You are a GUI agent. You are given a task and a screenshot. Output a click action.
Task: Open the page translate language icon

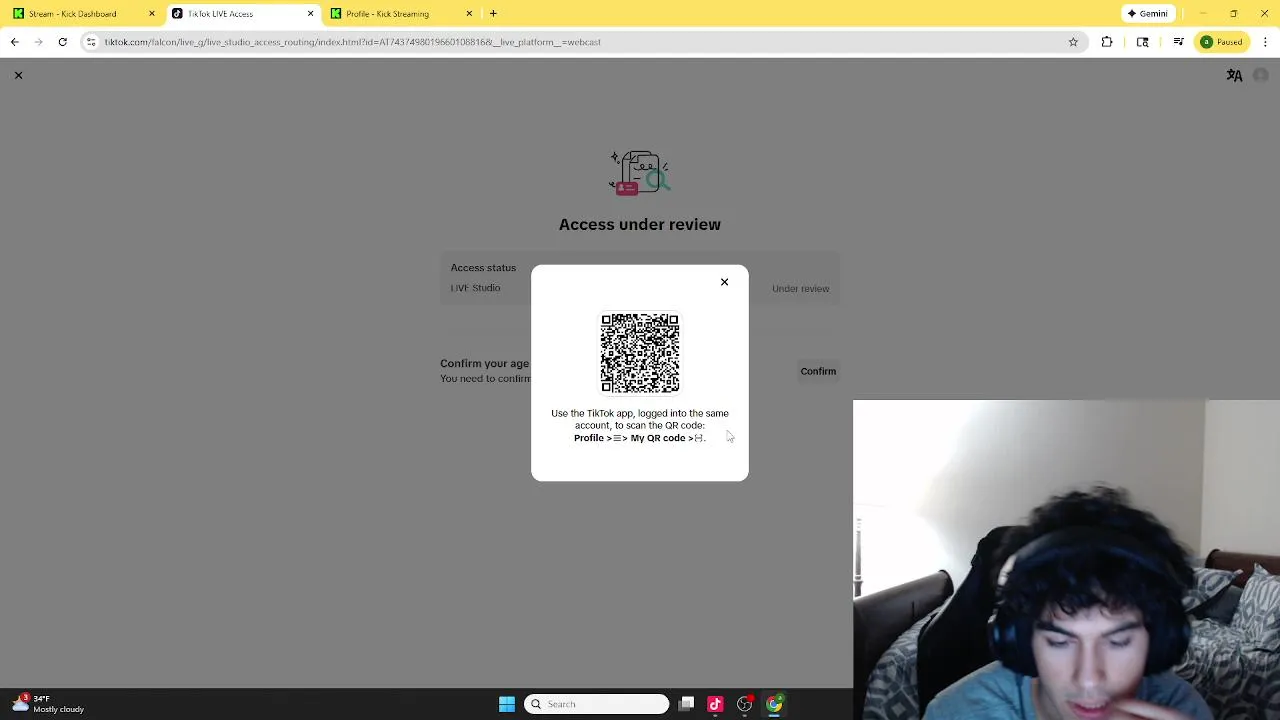coord(1235,76)
